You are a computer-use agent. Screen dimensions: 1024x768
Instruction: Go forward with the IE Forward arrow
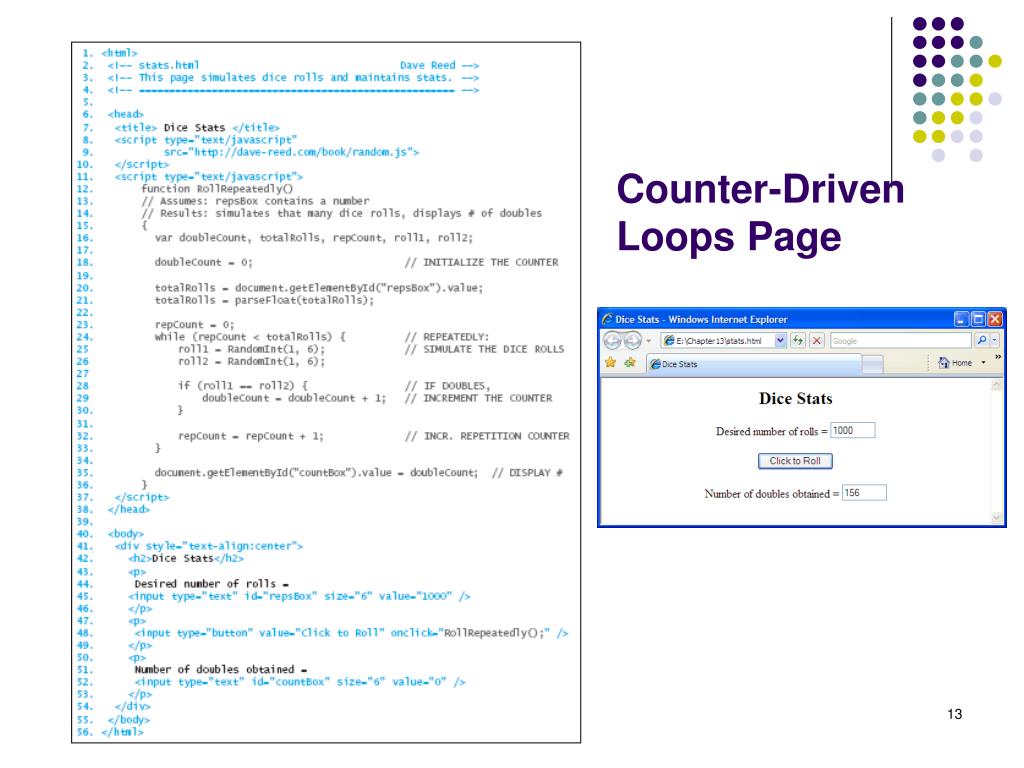click(x=632, y=340)
